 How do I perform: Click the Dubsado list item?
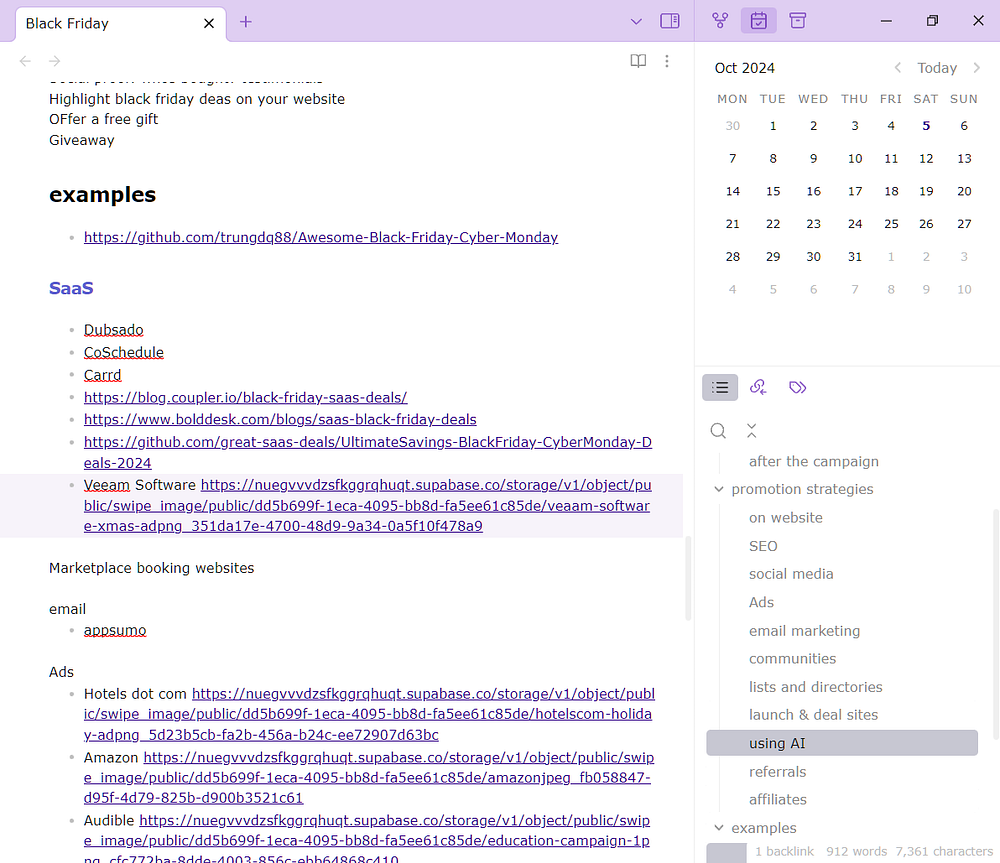[x=114, y=330]
